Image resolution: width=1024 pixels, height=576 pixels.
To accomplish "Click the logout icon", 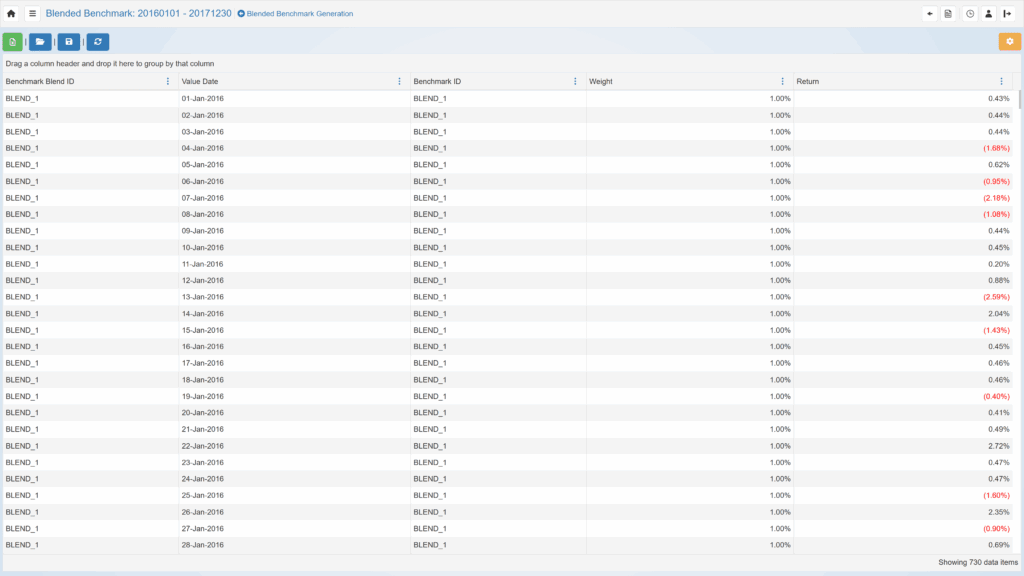I will (x=1007, y=14).
